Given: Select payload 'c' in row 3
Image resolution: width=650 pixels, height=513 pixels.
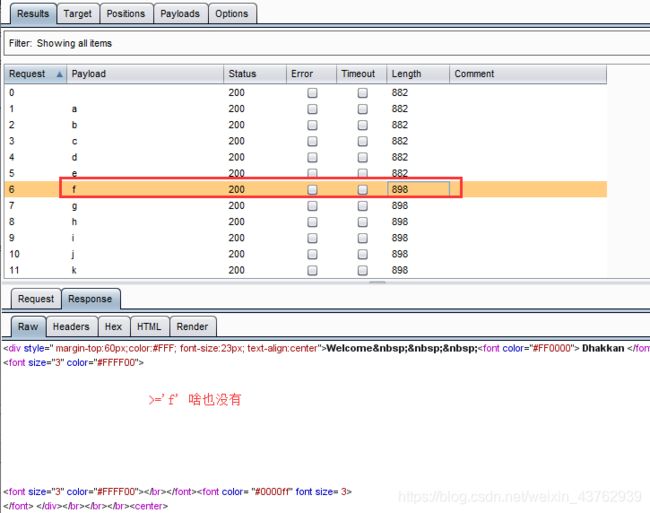Looking at the screenshot, I should tap(74, 141).
